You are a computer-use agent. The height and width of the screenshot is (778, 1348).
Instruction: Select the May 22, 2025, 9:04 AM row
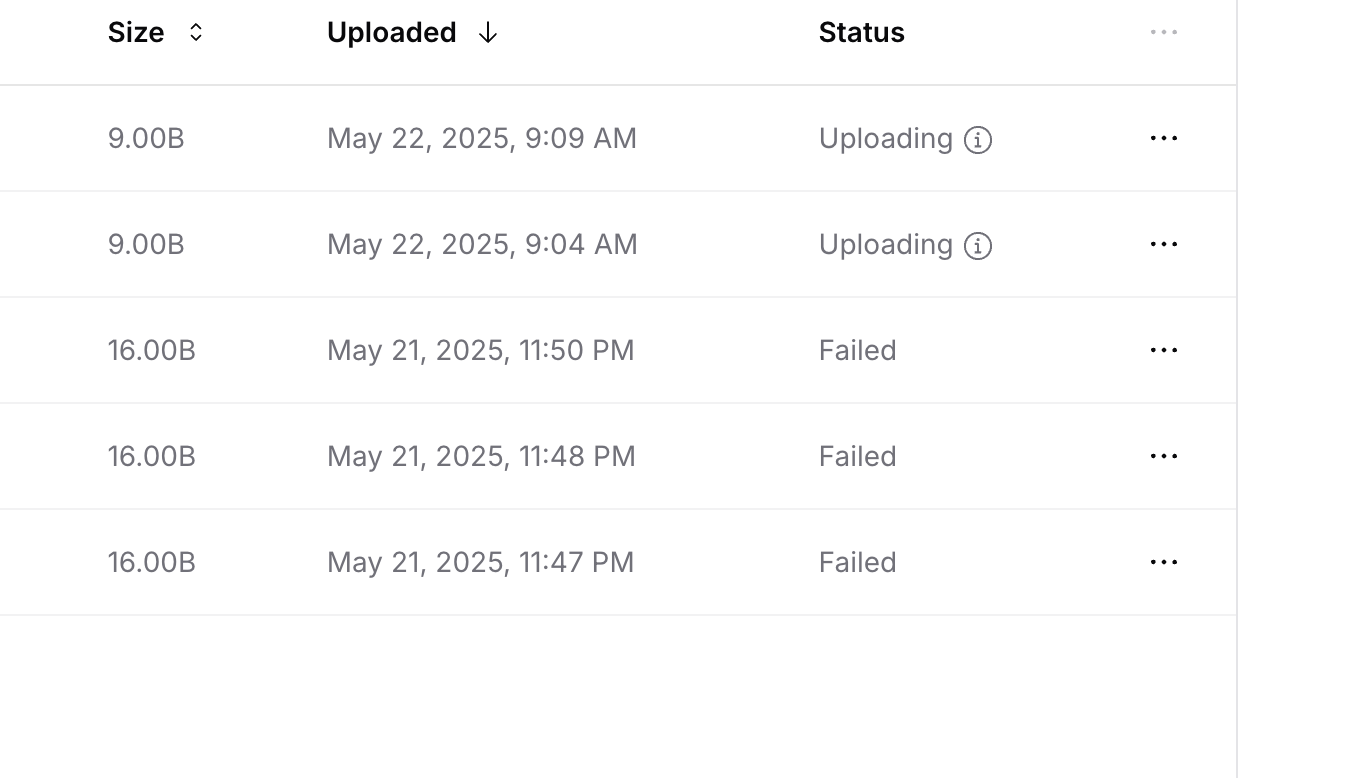[x=618, y=244]
